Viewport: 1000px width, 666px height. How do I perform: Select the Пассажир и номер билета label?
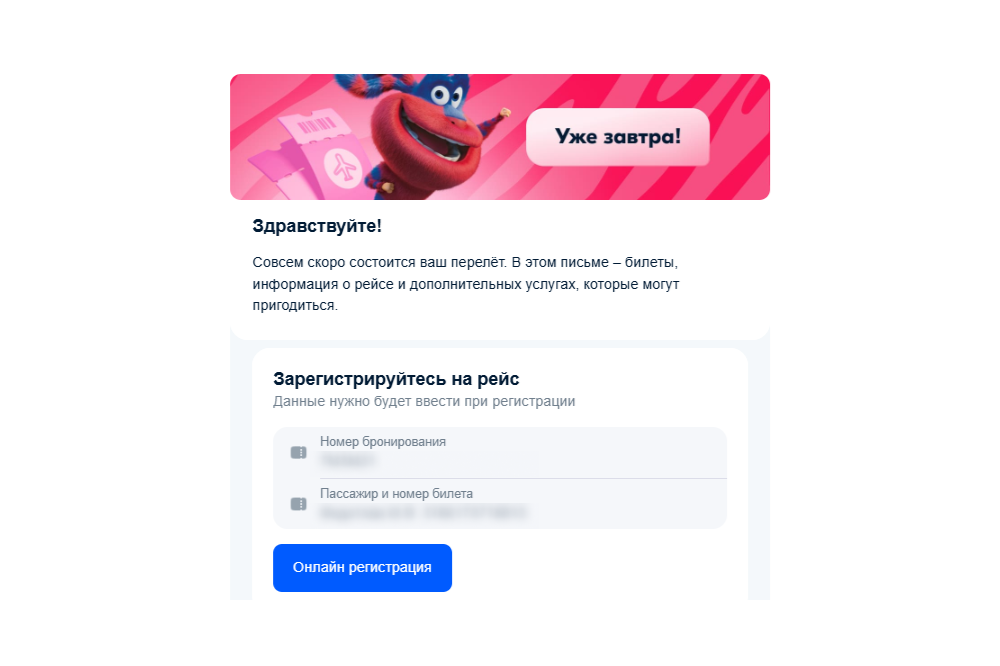(396, 493)
